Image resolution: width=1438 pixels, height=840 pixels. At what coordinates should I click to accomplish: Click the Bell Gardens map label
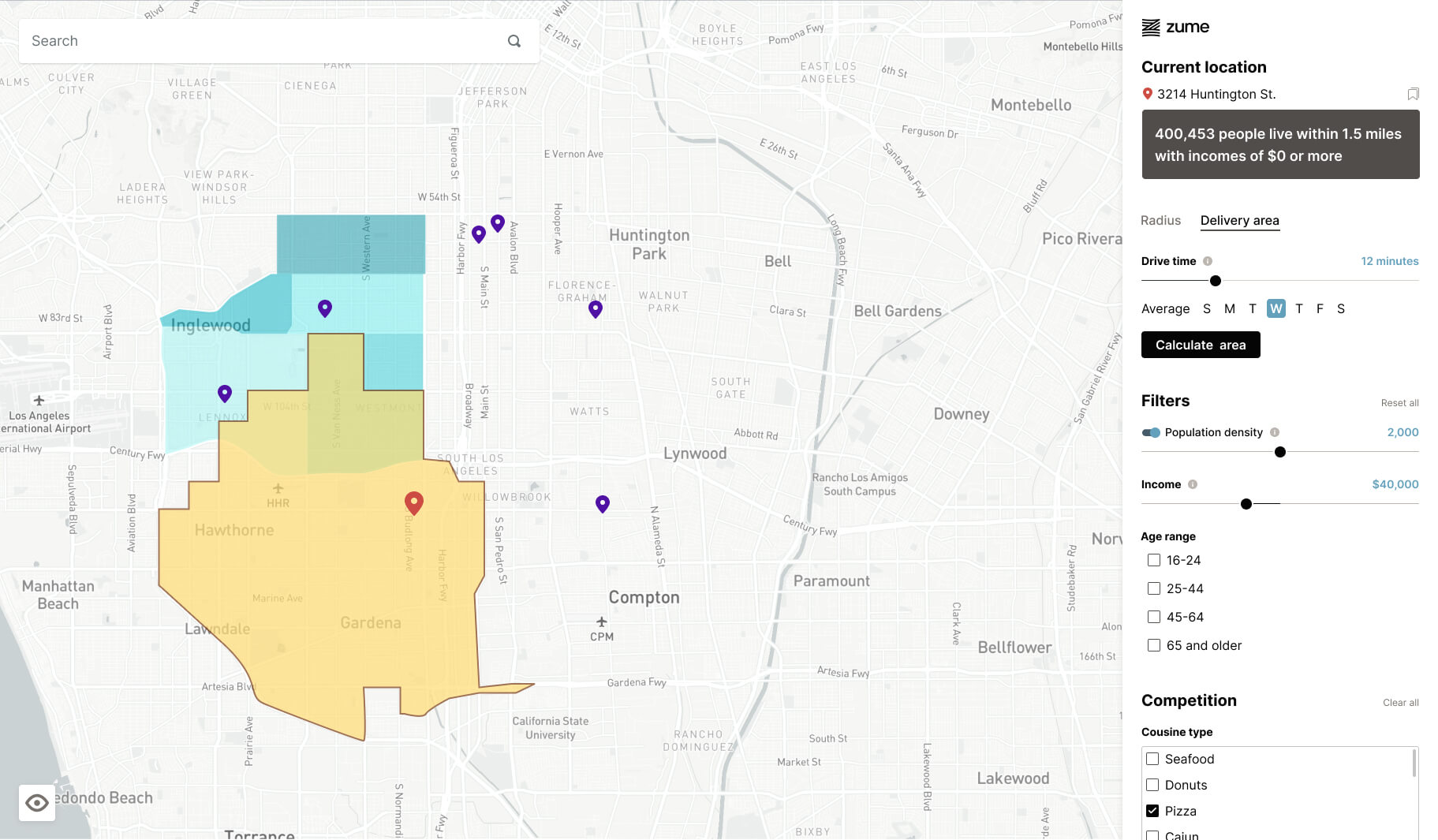[x=898, y=312]
